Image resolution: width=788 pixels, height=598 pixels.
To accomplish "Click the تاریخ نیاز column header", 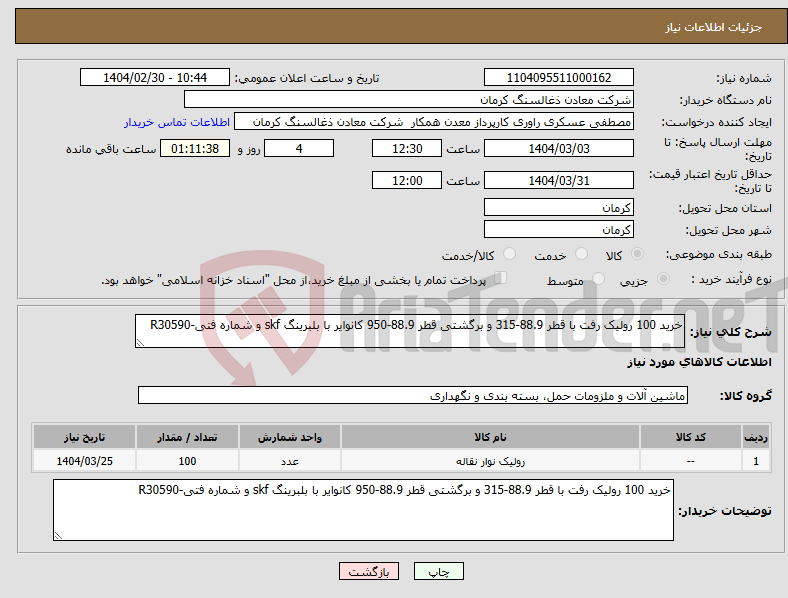I will (x=84, y=437).
